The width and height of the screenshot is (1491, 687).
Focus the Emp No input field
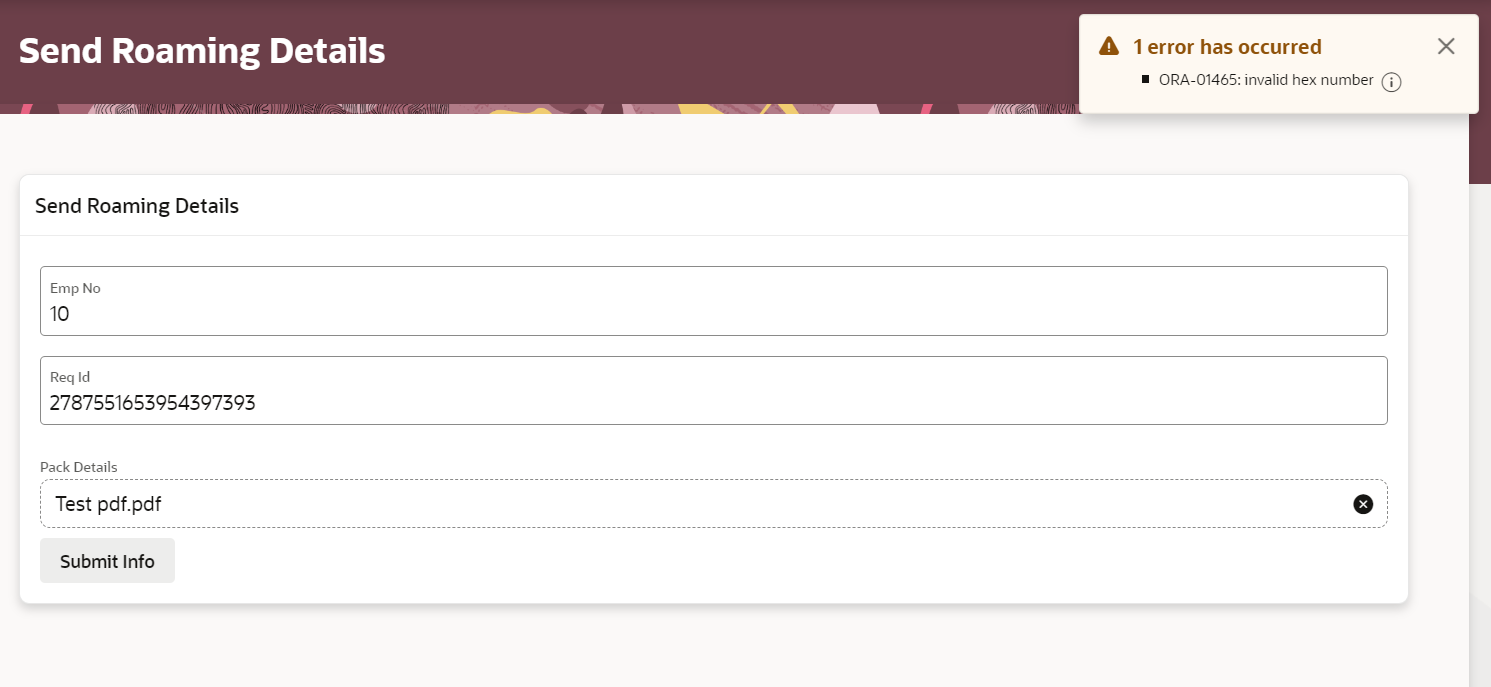point(713,301)
